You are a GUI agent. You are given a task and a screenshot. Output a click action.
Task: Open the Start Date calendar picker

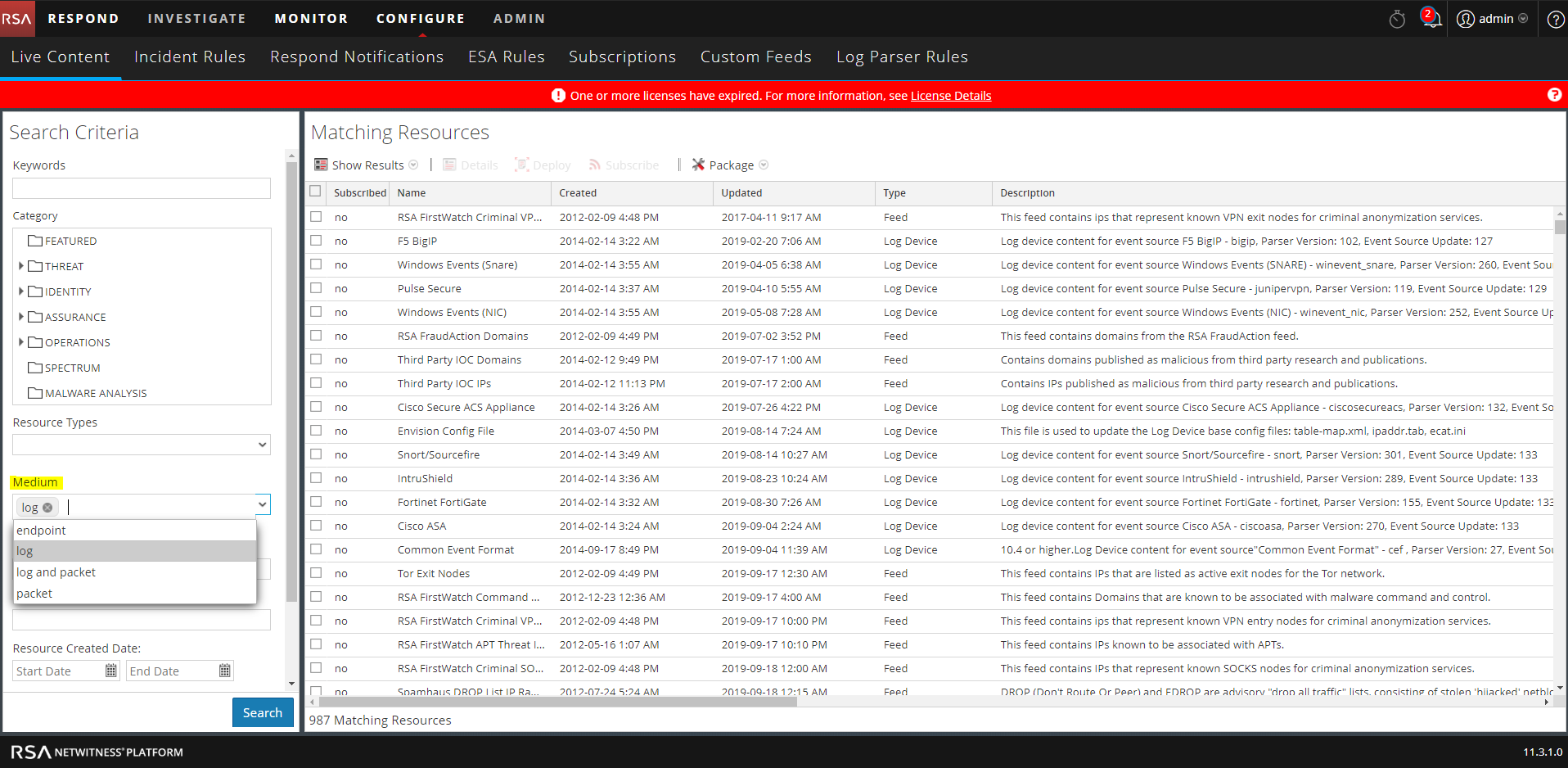pos(111,671)
